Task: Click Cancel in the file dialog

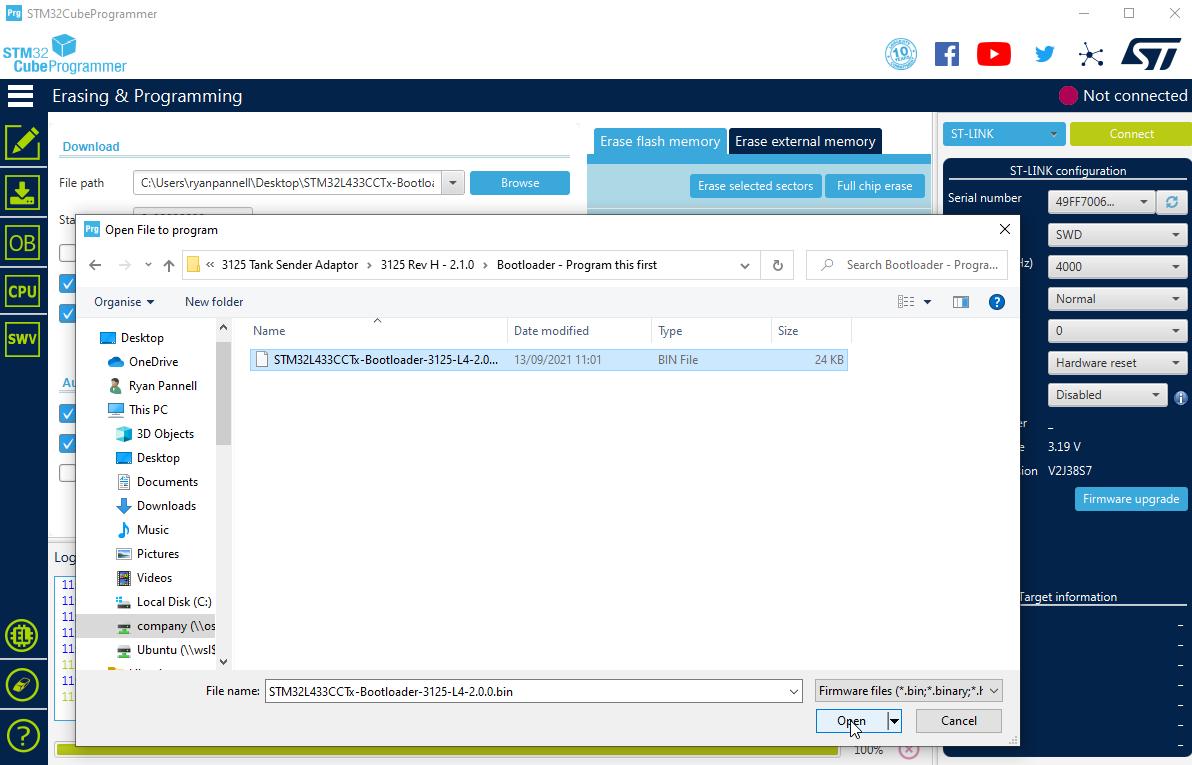Action: (x=959, y=721)
